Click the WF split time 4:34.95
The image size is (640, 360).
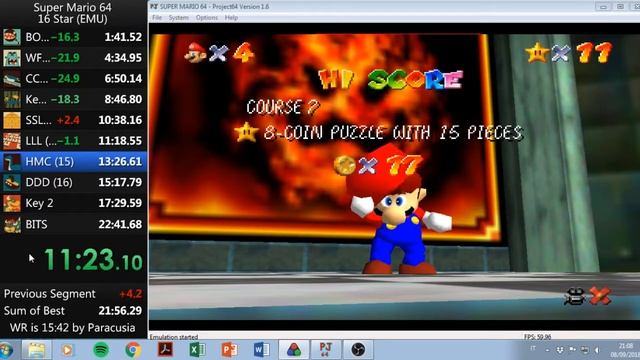pyautogui.click(x=123, y=58)
